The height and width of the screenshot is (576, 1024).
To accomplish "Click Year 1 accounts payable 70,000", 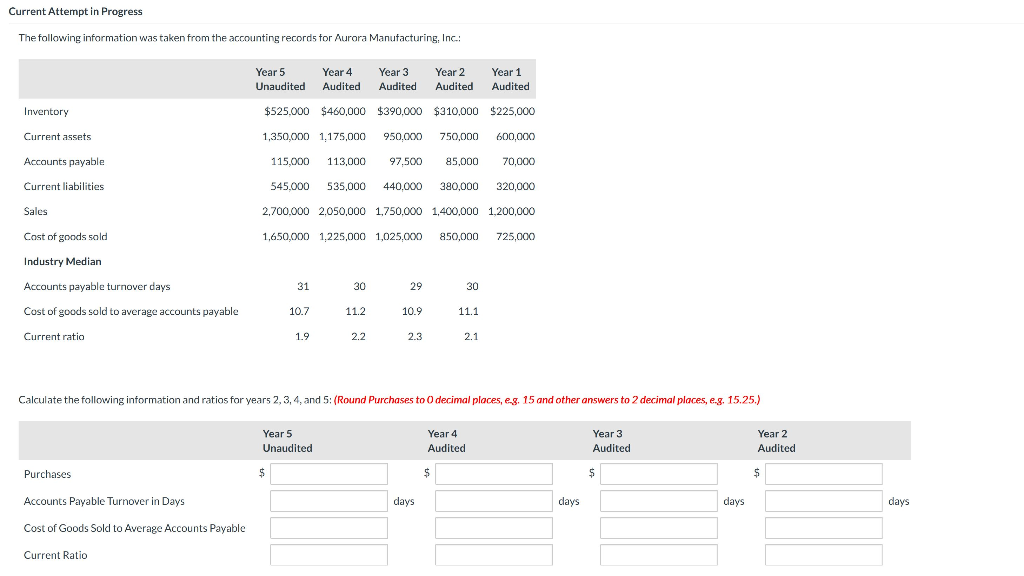I will pos(519,161).
